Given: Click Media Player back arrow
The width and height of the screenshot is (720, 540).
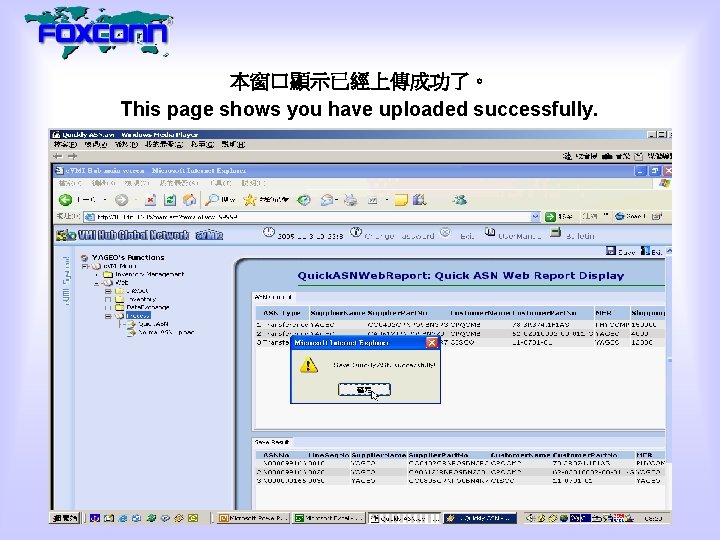Looking at the screenshot, I should click(57, 156).
